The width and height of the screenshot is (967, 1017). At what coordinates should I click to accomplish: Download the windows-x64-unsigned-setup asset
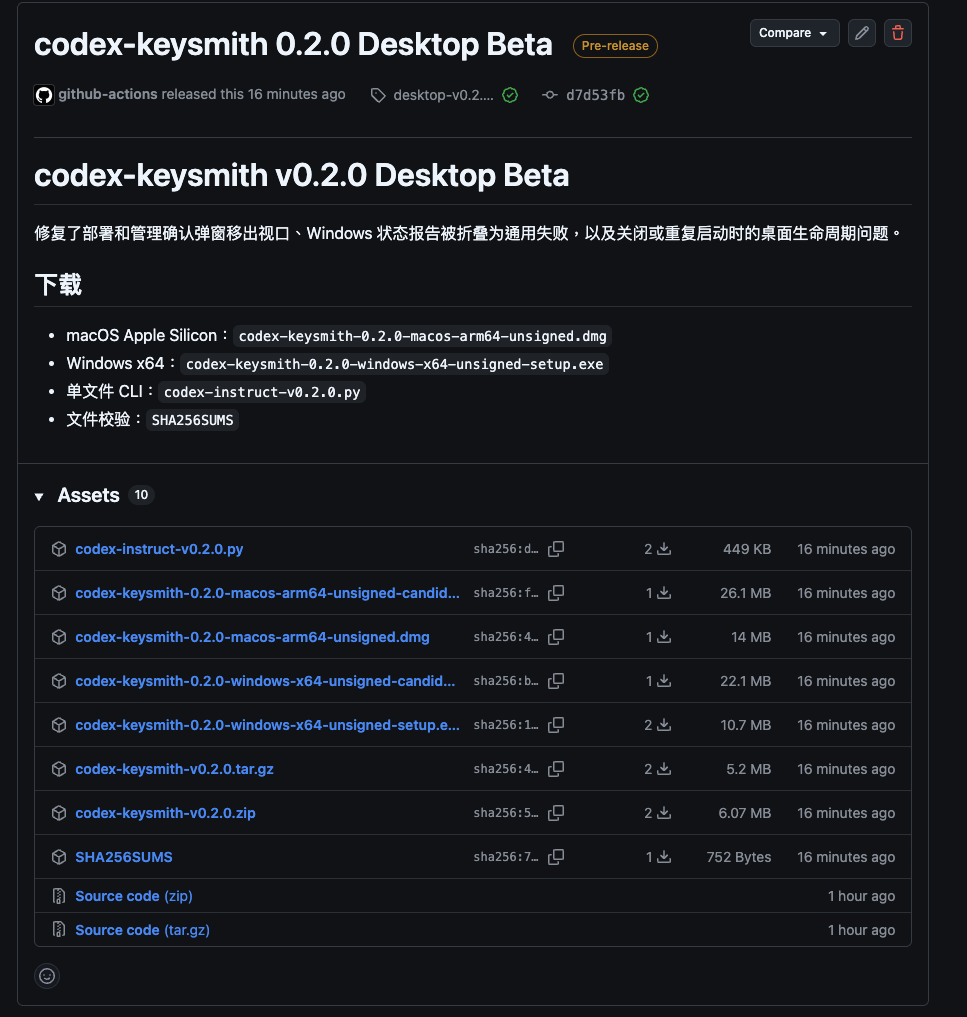click(267, 725)
